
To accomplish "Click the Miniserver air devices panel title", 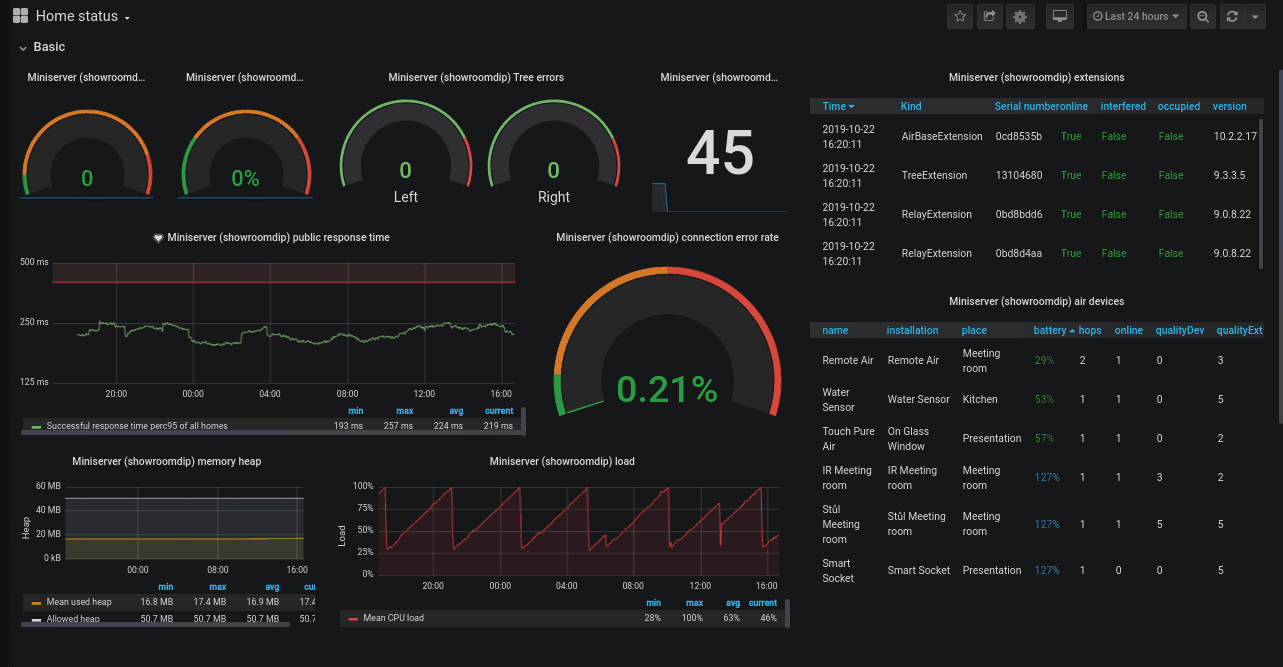I will click(1036, 301).
